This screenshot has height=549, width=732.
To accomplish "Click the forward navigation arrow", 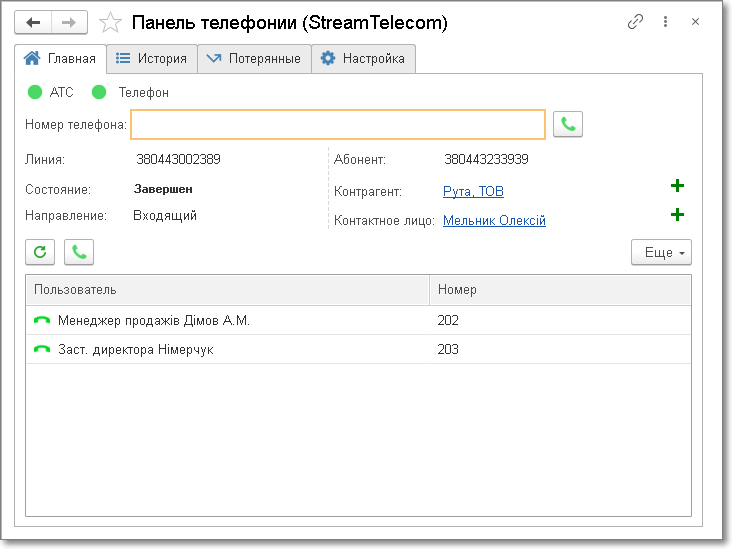I will 69,22.
